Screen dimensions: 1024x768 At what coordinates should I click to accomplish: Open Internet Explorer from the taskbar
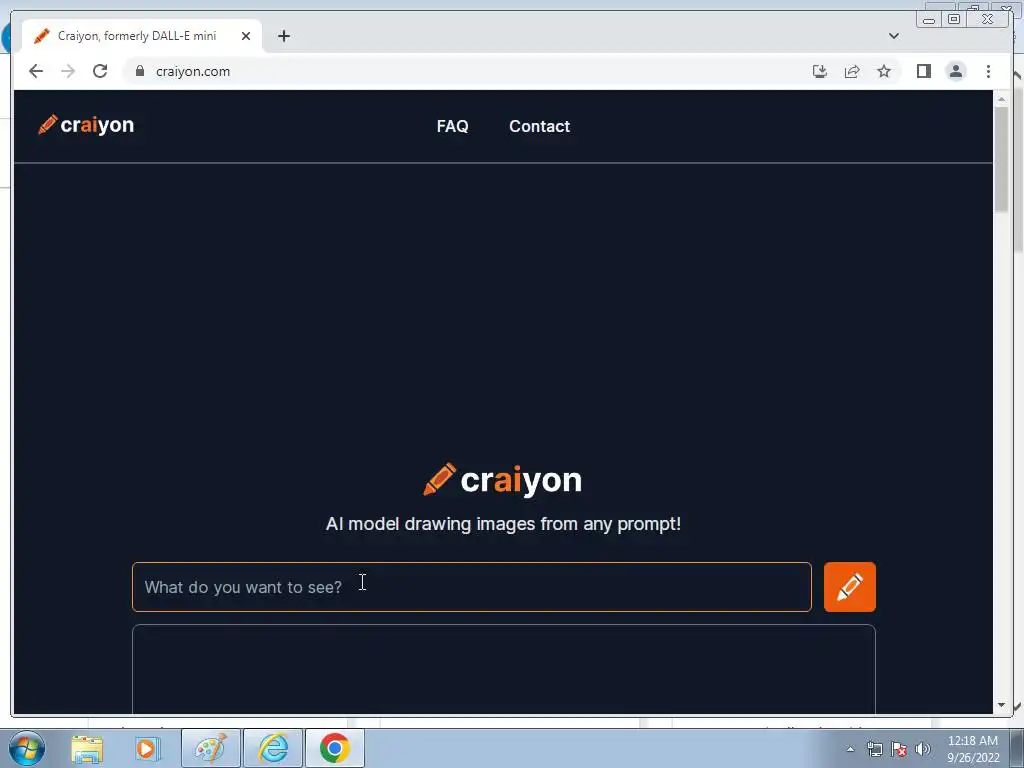point(272,748)
